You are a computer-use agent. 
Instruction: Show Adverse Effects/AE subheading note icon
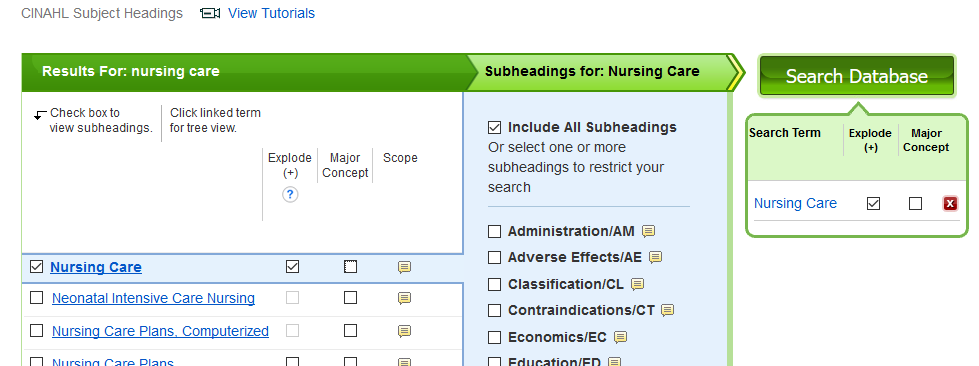click(x=655, y=257)
